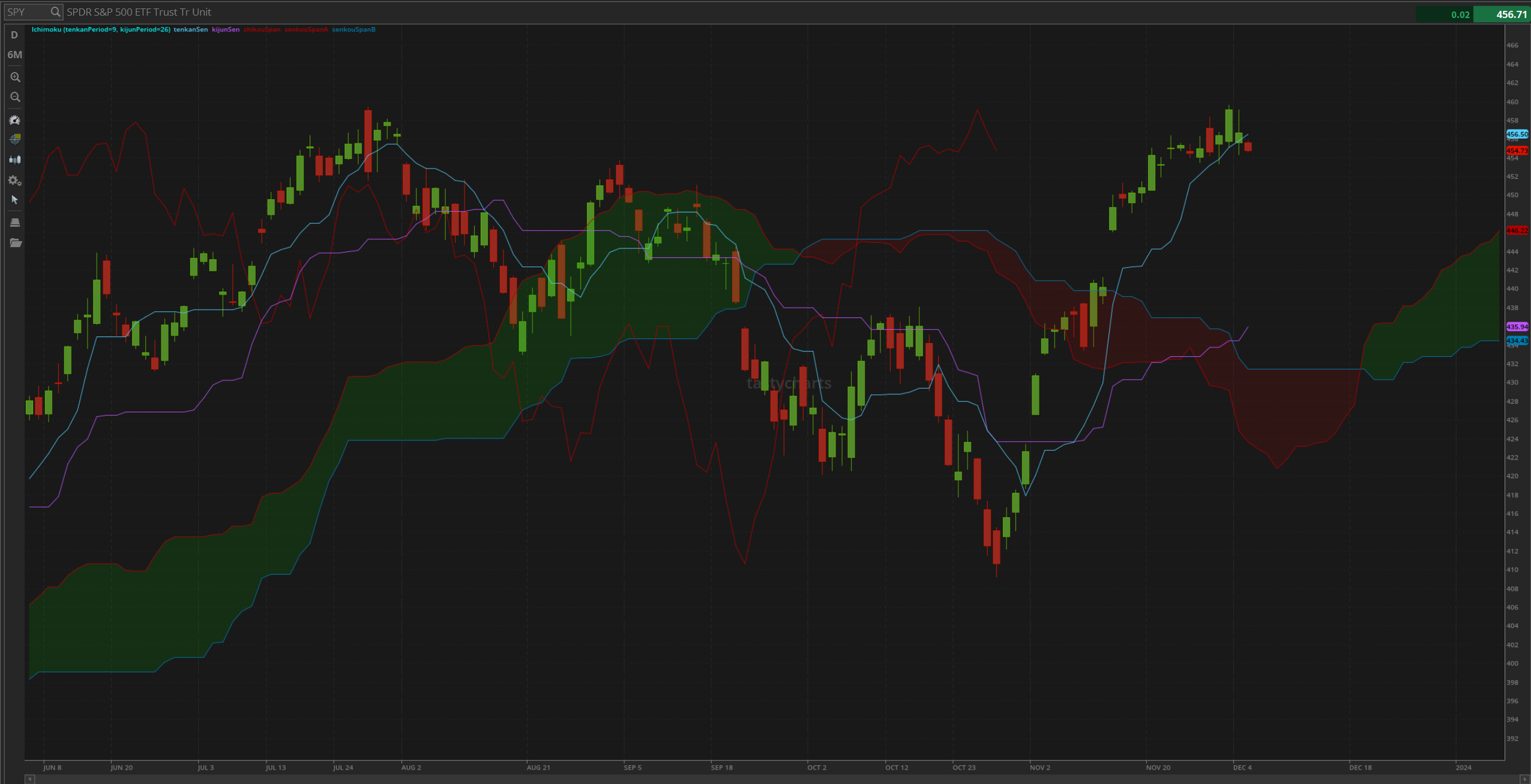Open the candlestick chart style icon
The height and width of the screenshot is (784, 1531).
point(15,160)
